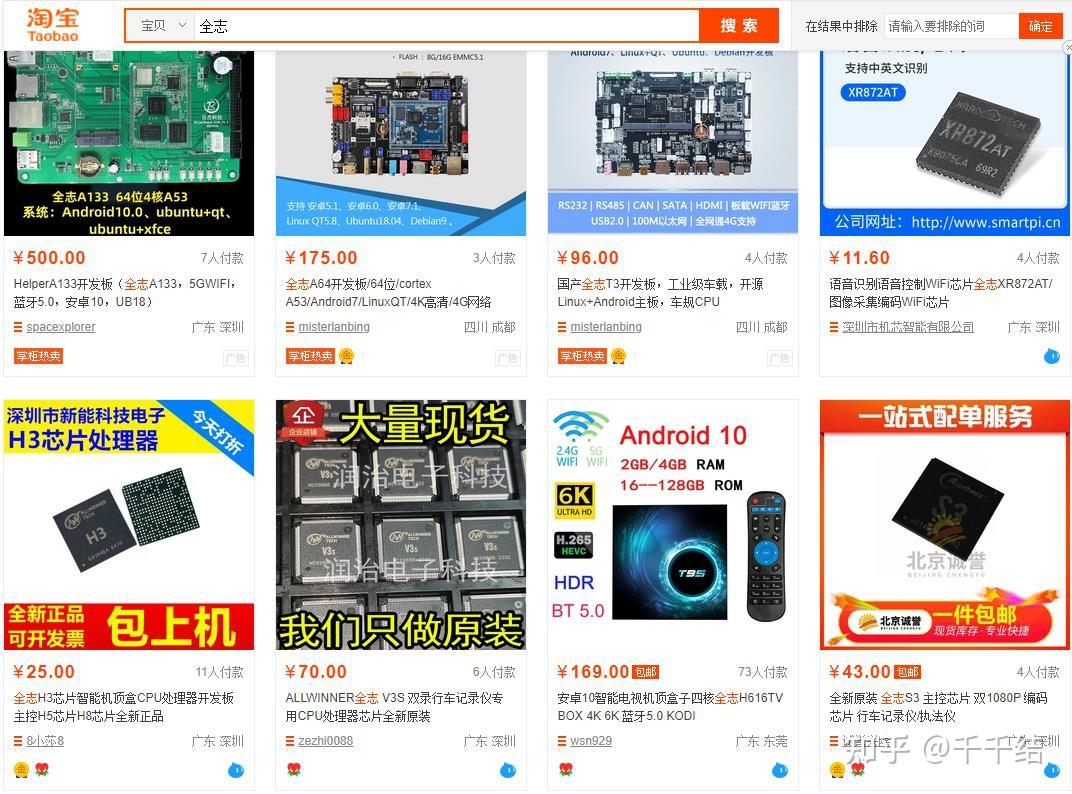Click the 广告 ad marker on the A133 listing

coord(235,358)
